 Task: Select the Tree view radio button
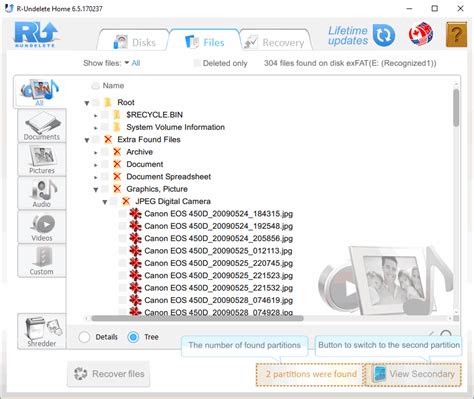(133, 337)
